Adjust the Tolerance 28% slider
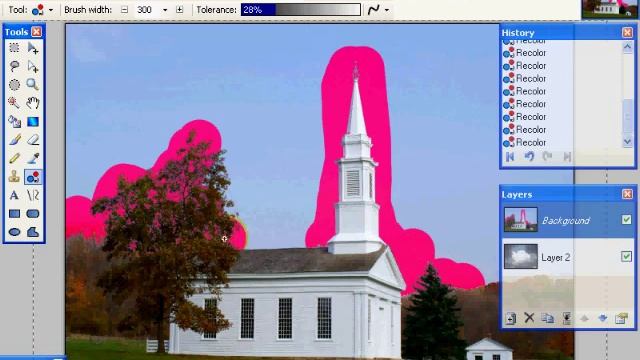640x360 pixels. point(301,10)
